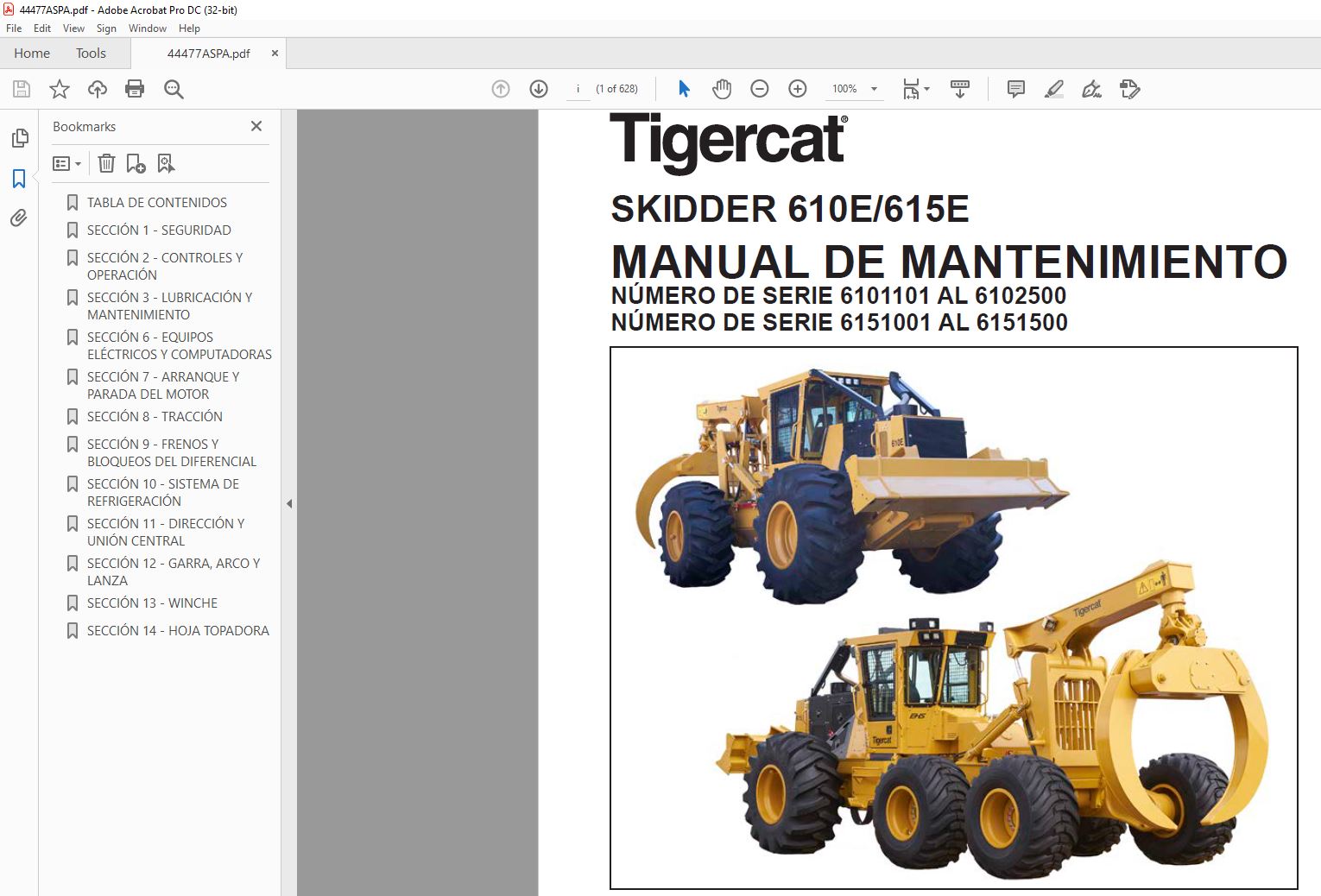
Task: Zoom in with the plus icon
Action: (x=798, y=89)
